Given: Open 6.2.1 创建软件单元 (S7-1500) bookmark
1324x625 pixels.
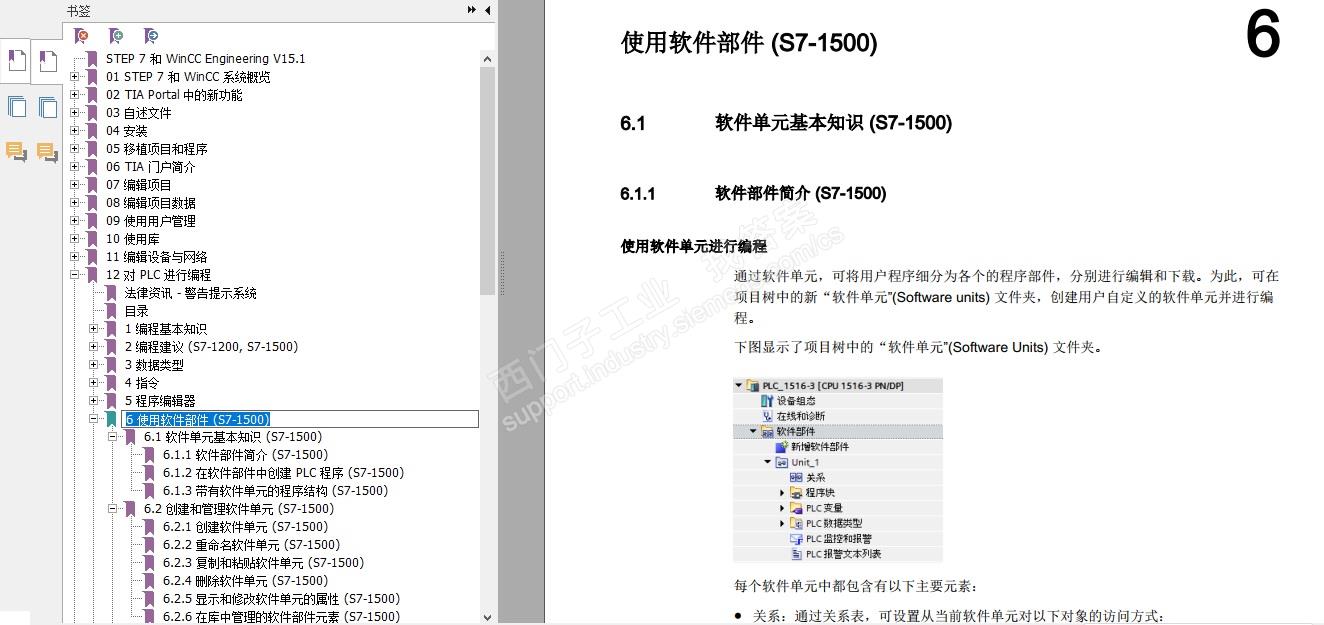Looking at the screenshot, I should coord(245,527).
